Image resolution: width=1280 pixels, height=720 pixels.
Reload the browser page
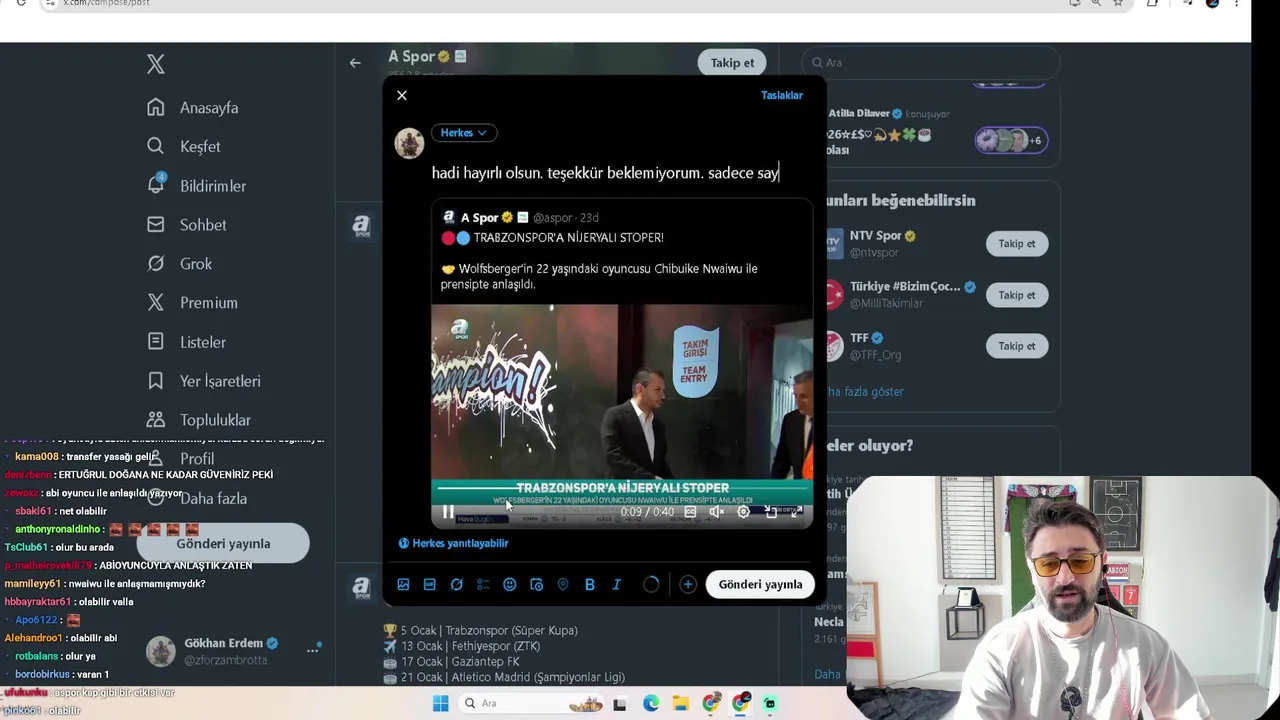click(x=21, y=3)
